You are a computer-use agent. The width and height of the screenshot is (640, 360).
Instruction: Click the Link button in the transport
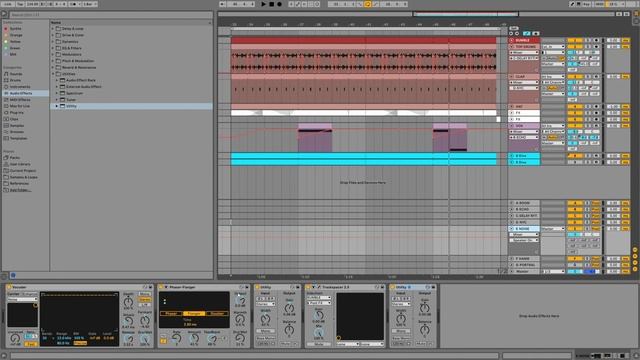click(x=7, y=4)
